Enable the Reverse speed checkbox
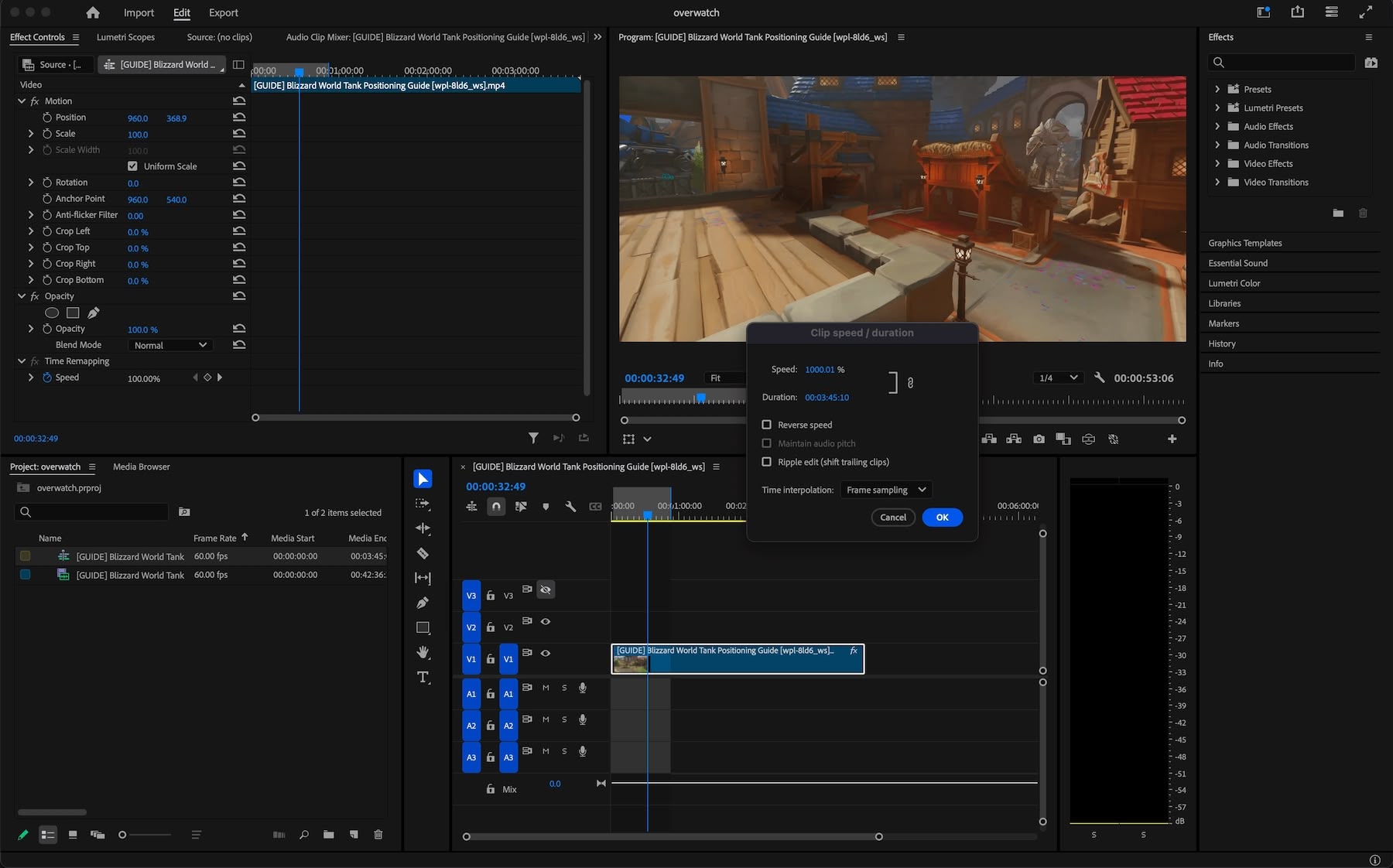The image size is (1393, 868). (x=767, y=425)
